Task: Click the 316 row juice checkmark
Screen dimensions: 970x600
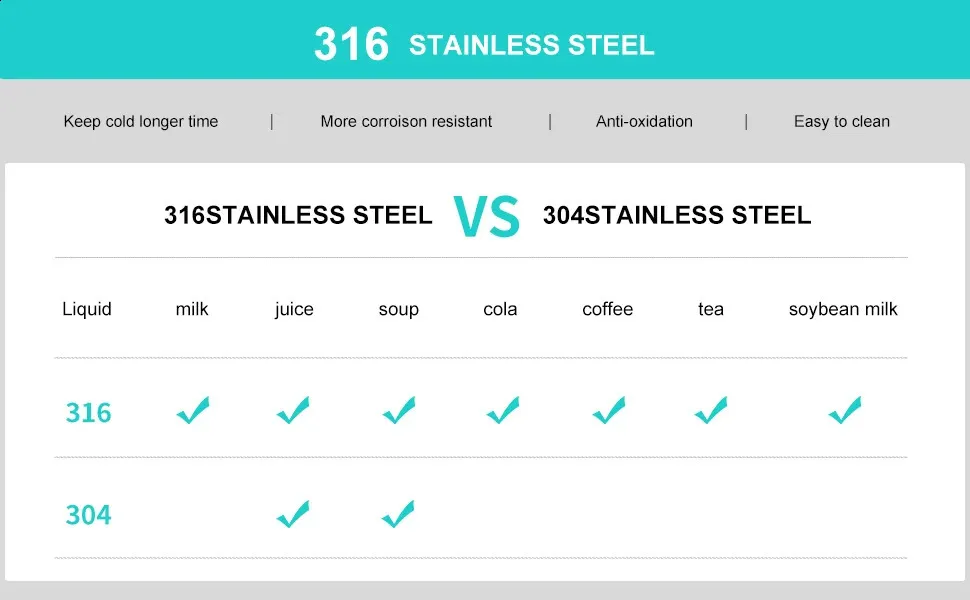Action: [x=293, y=411]
